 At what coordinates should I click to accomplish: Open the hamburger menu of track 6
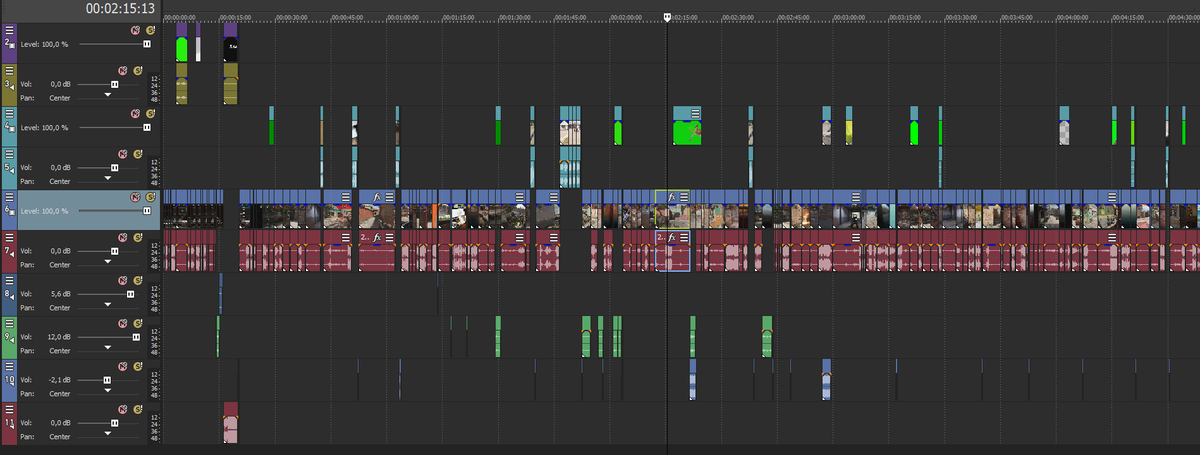[x=9, y=197]
